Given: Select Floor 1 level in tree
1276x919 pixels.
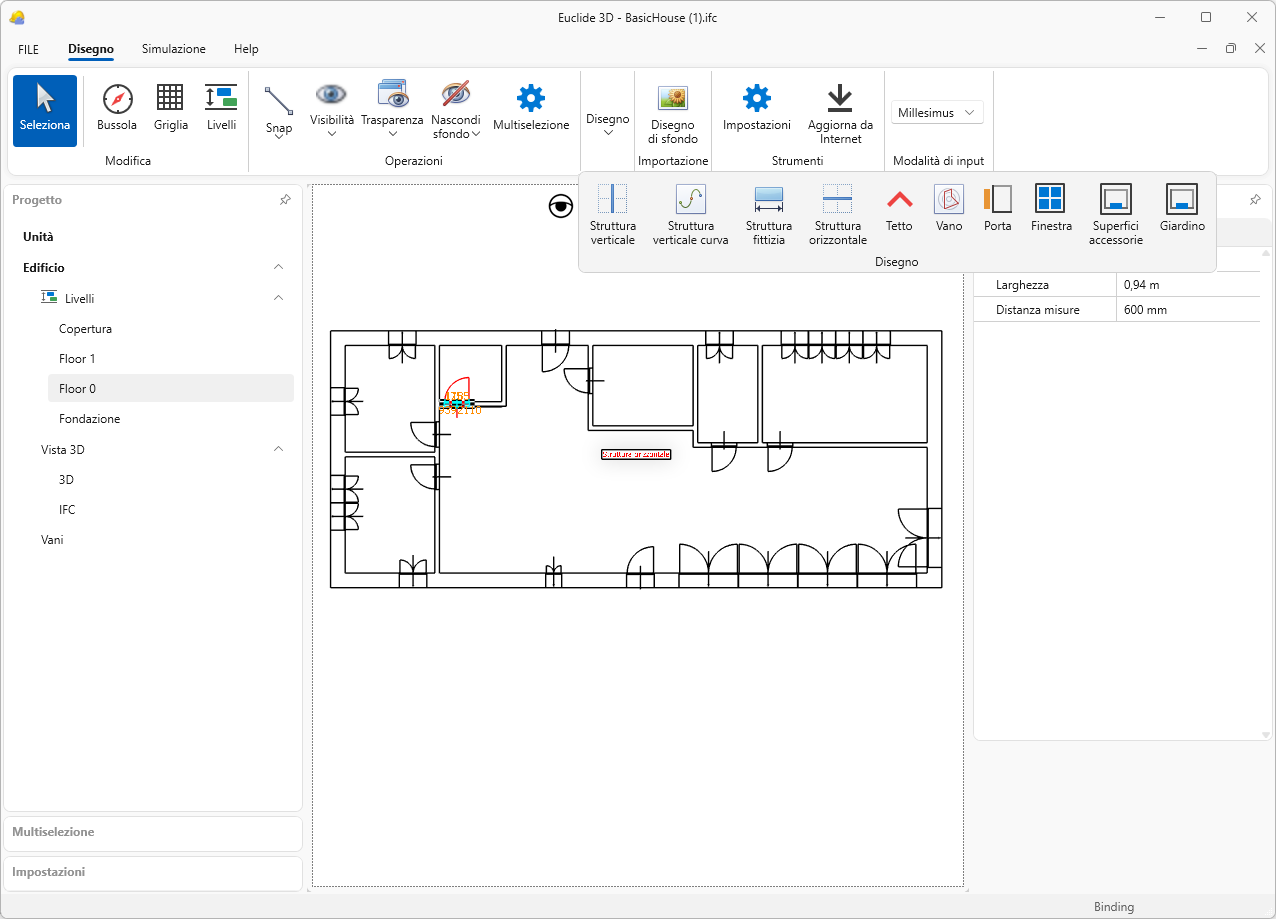Looking at the screenshot, I should click(77, 359).
